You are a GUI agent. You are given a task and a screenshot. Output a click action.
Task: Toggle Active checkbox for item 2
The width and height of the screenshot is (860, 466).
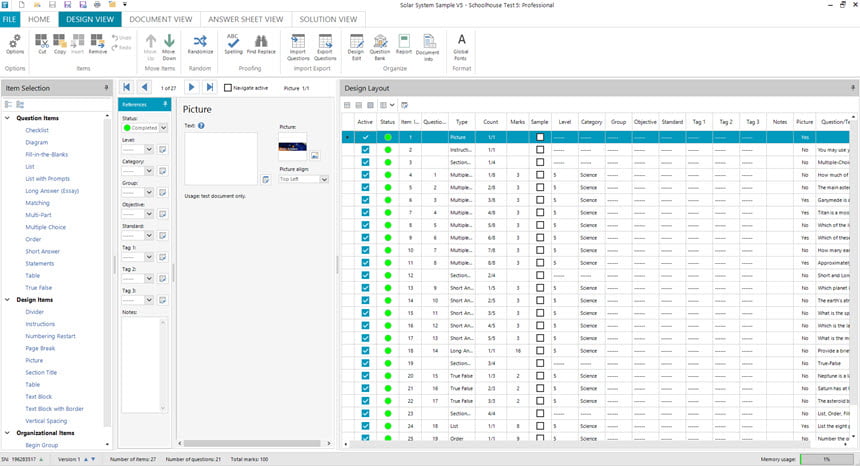click(365, 150)
